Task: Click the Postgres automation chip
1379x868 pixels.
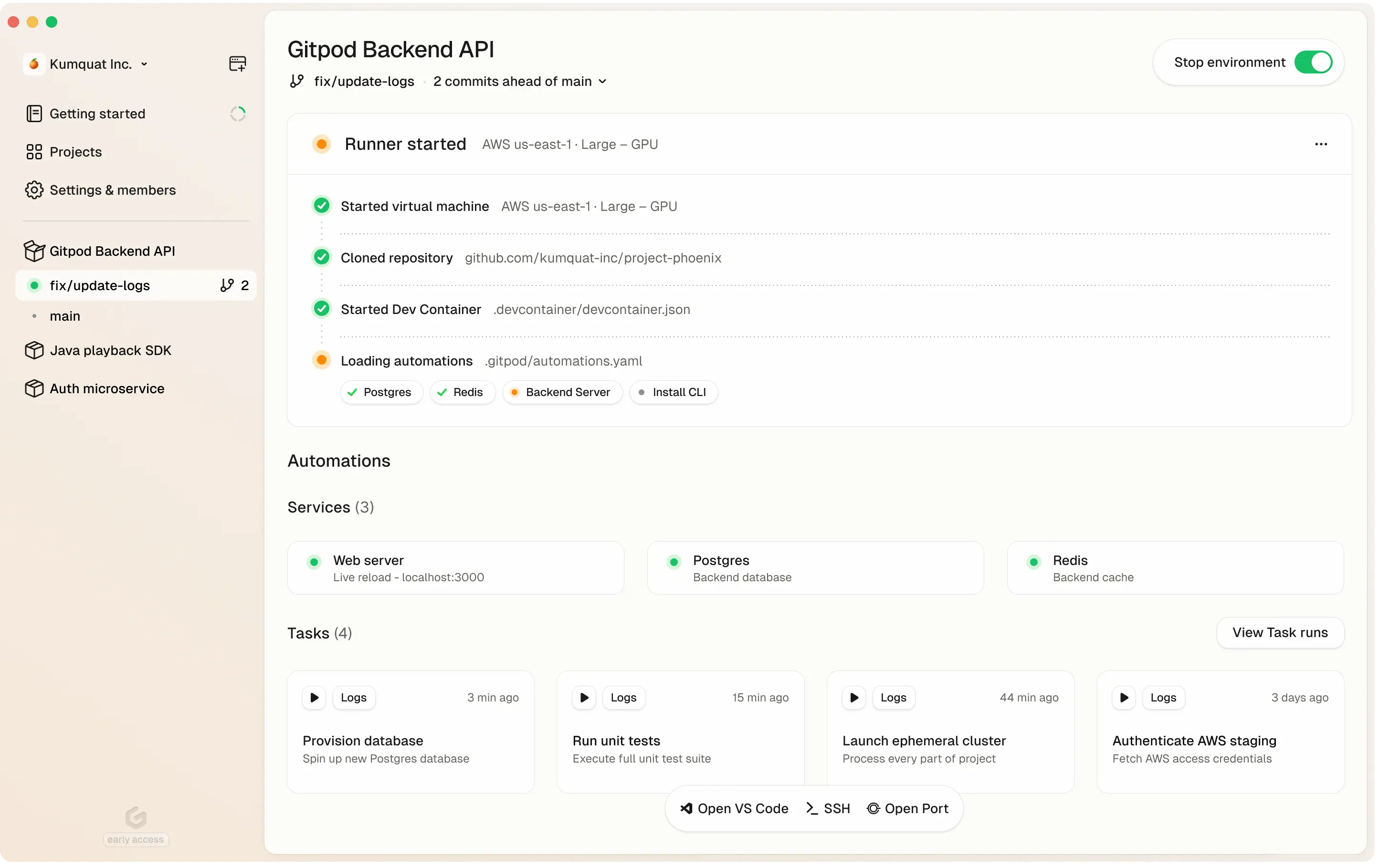Action: point(381,392)
